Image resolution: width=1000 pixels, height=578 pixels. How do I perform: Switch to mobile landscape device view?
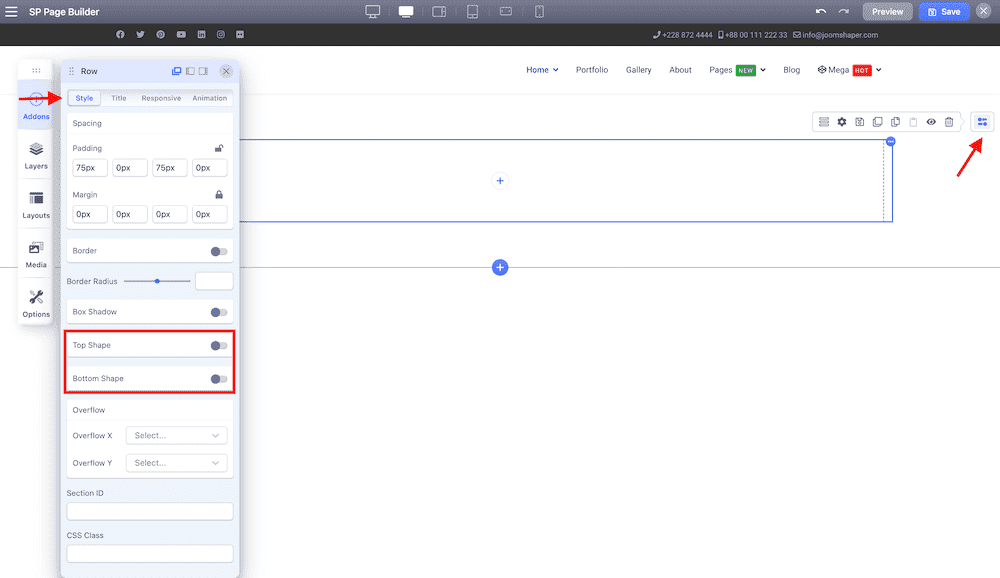click(x=506, y=11)
